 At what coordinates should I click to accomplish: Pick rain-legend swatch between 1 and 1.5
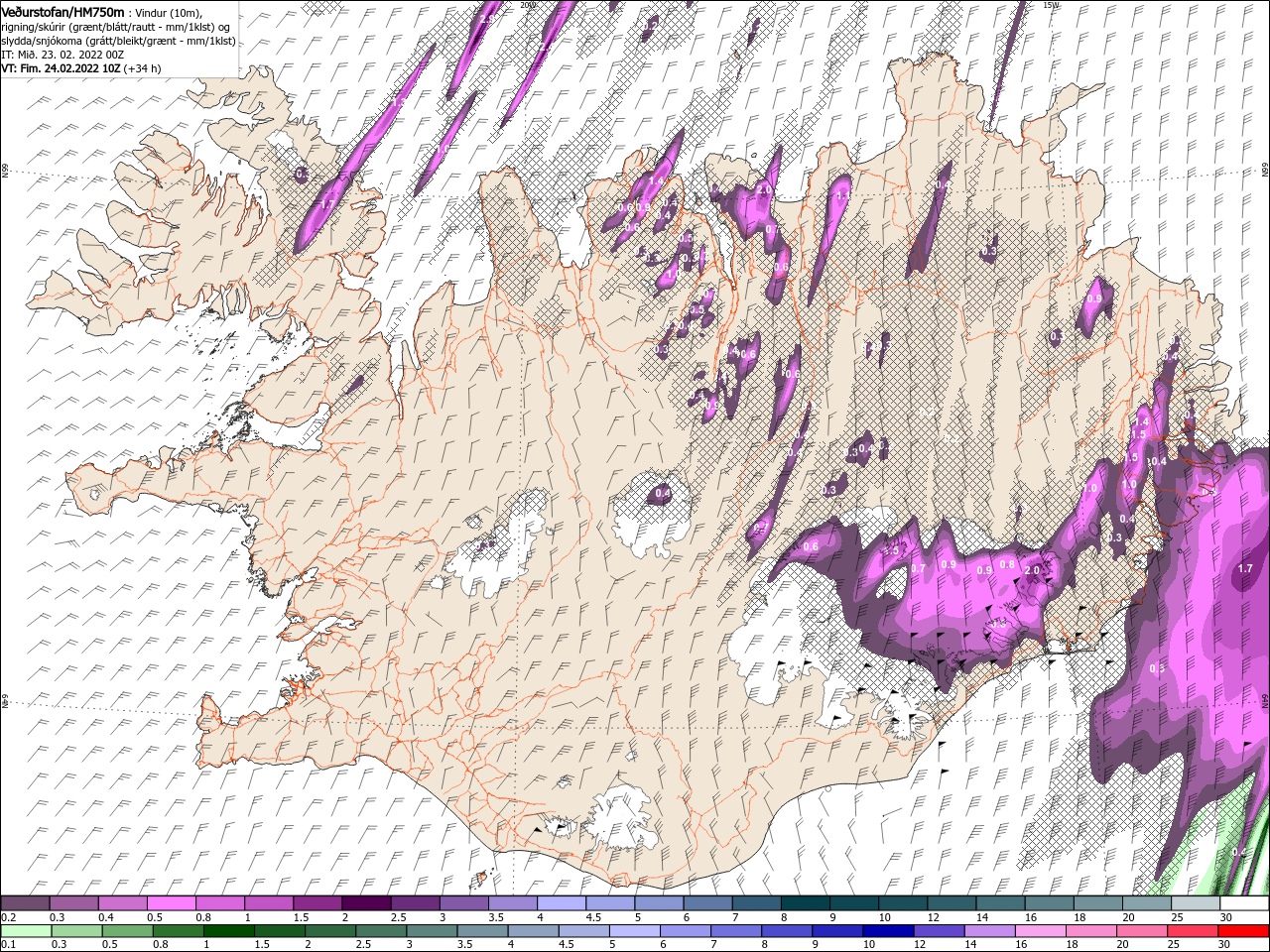click(228, 931)
